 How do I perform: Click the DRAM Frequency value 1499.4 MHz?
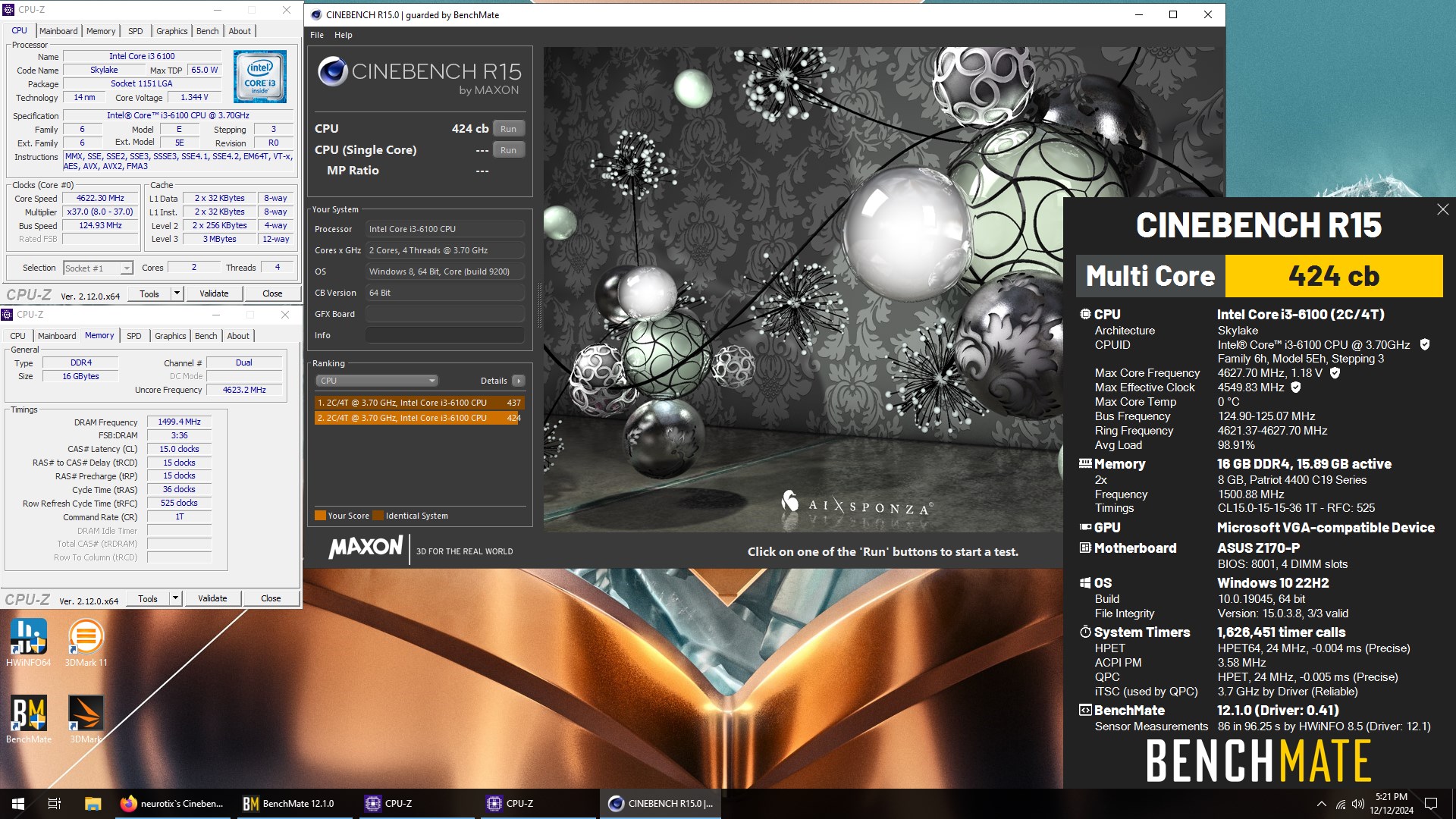coord(179,422)
